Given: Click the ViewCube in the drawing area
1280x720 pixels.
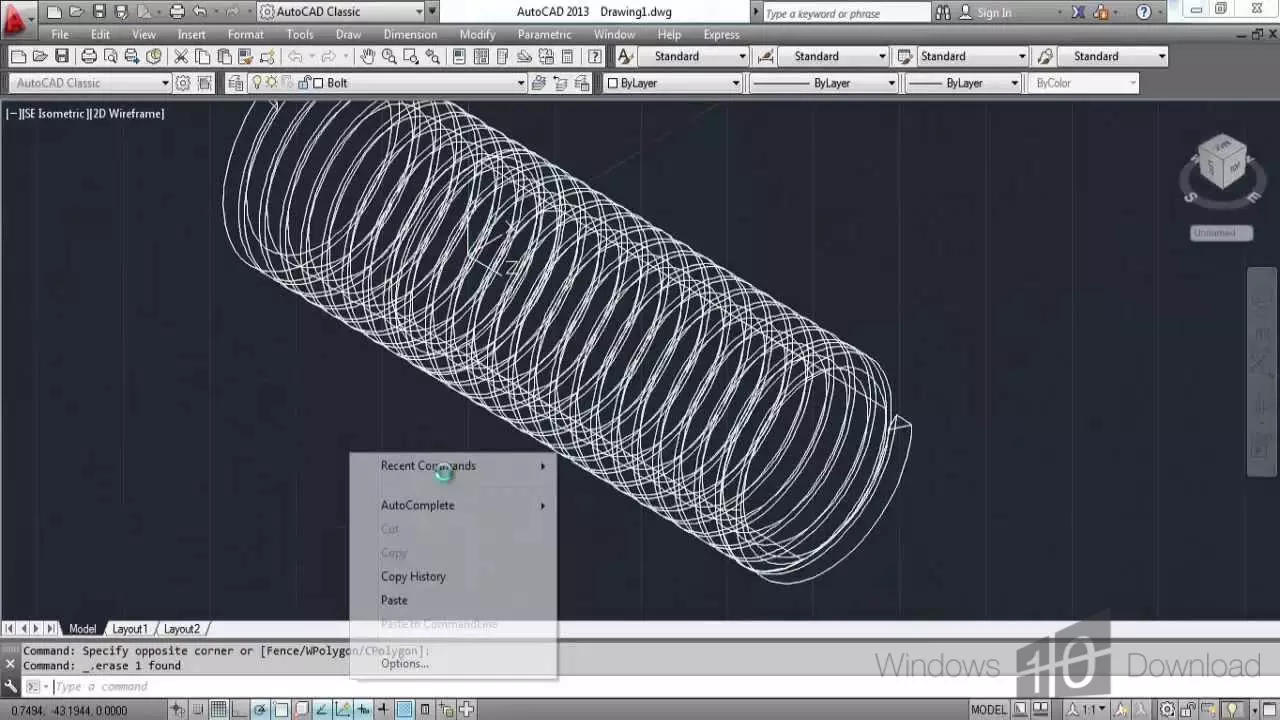Looking at the screenshot, I should [1222, 162].
